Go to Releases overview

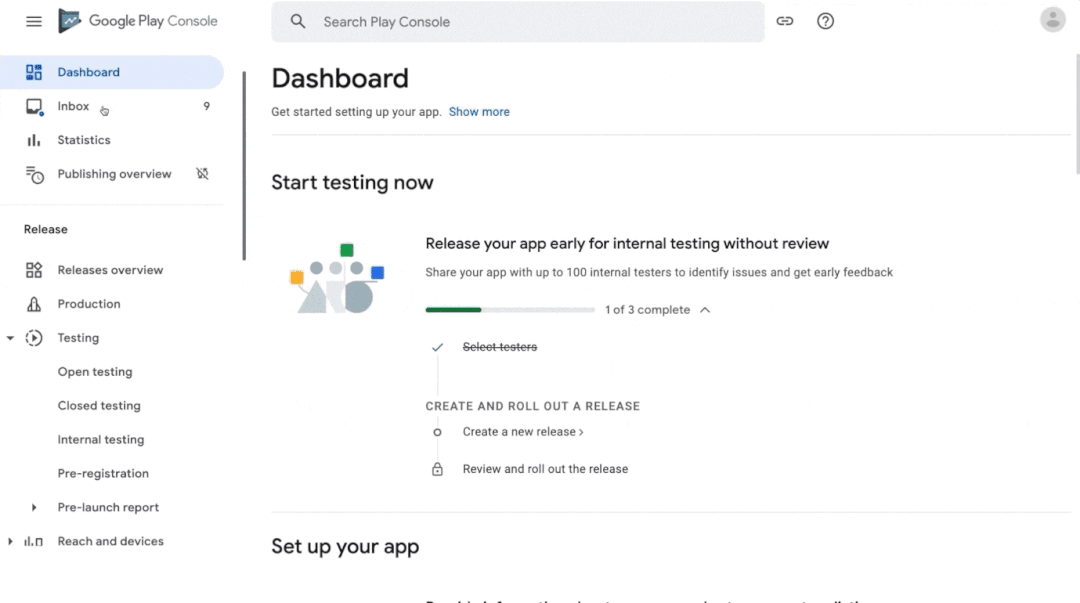[112, 270]
